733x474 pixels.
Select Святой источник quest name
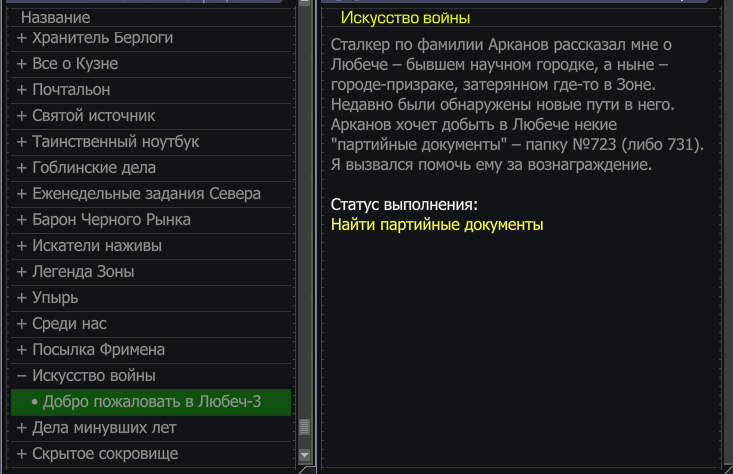93,116
